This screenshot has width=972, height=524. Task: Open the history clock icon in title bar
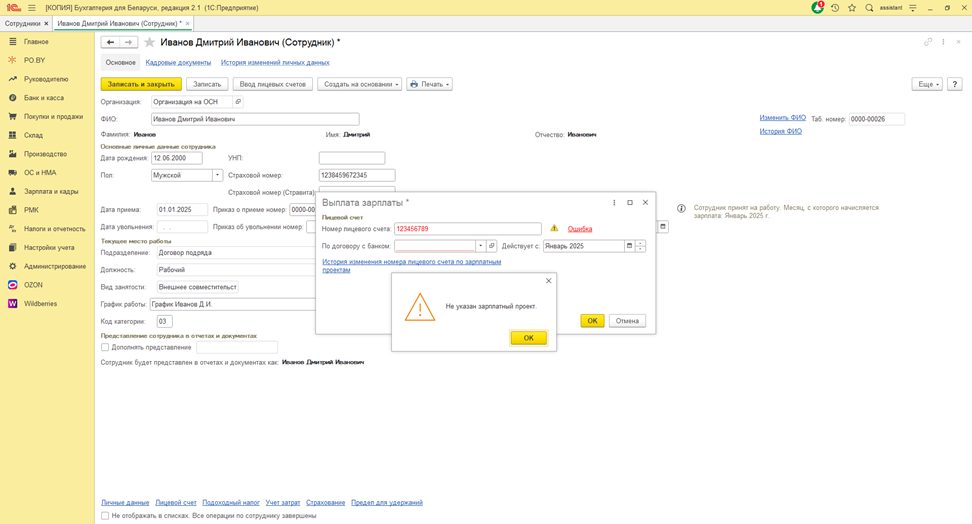(835, 8)
